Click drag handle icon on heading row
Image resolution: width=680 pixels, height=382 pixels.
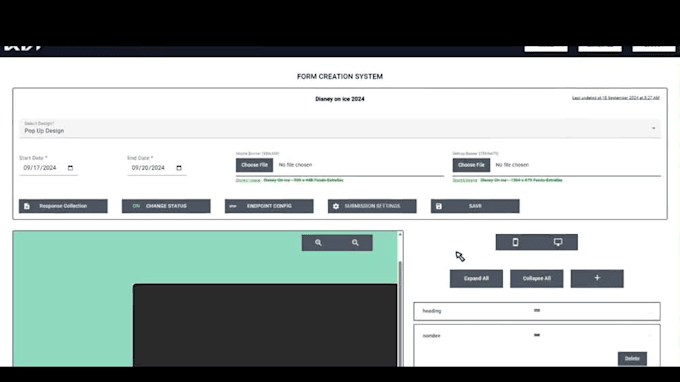pyautogui.click(x=537, y=310)
